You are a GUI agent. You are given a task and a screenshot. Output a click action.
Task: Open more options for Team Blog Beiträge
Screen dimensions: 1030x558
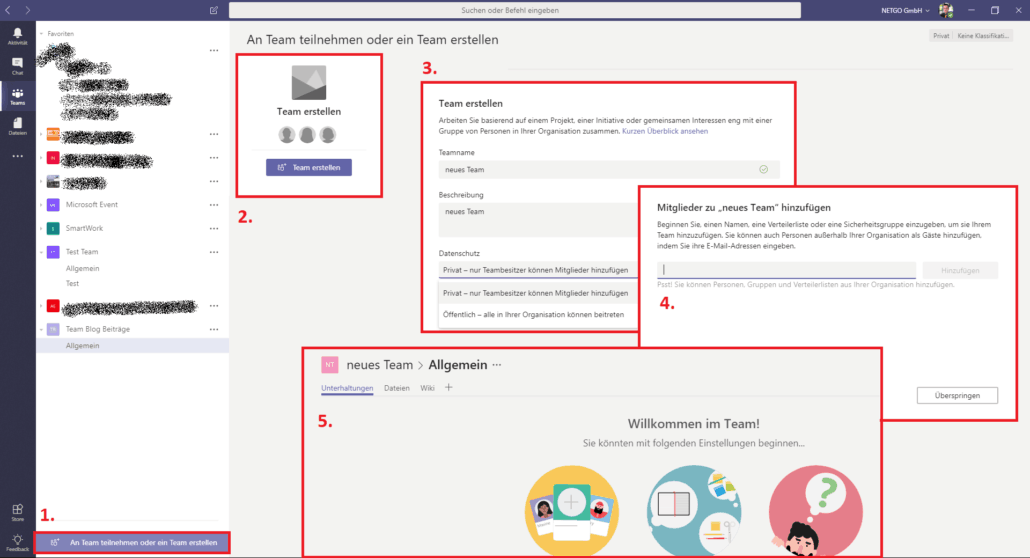coord(214,329)
